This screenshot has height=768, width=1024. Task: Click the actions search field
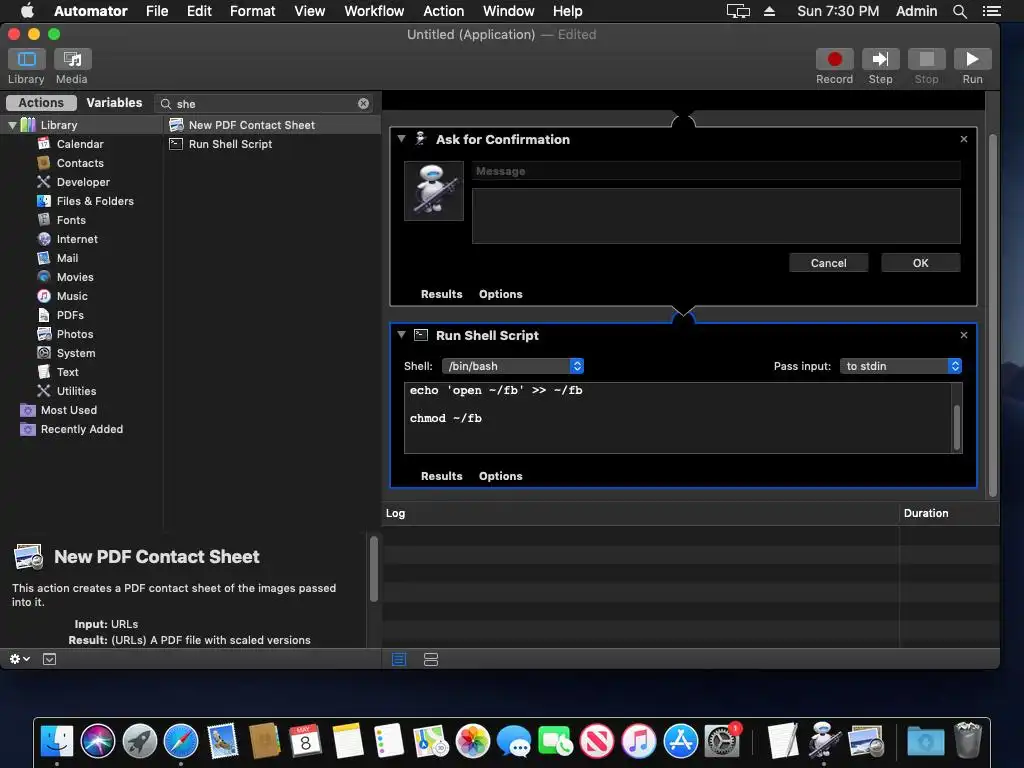click(x=264, y=103)
